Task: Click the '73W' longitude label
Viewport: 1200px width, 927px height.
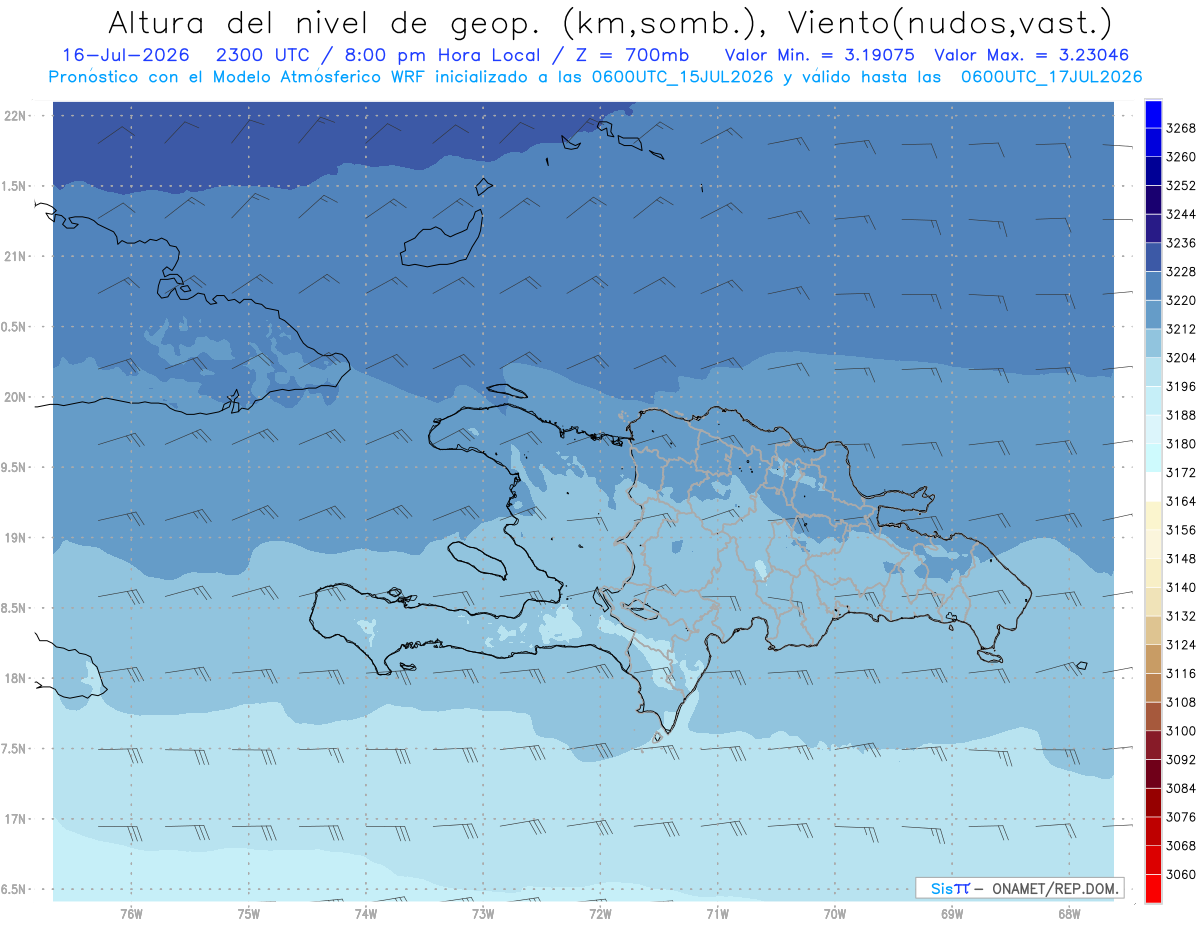Action: 483,914
